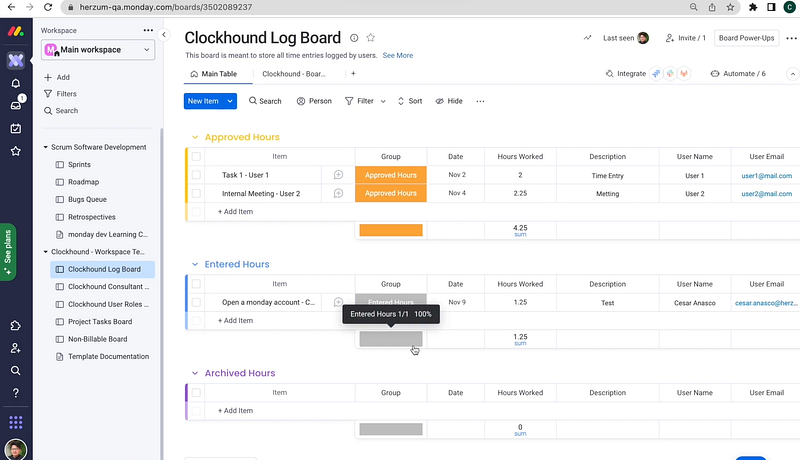Image resolution: width=800 pixels, height=460 pixels.
Task: Click browser reload icon
Action: point(48,7)
